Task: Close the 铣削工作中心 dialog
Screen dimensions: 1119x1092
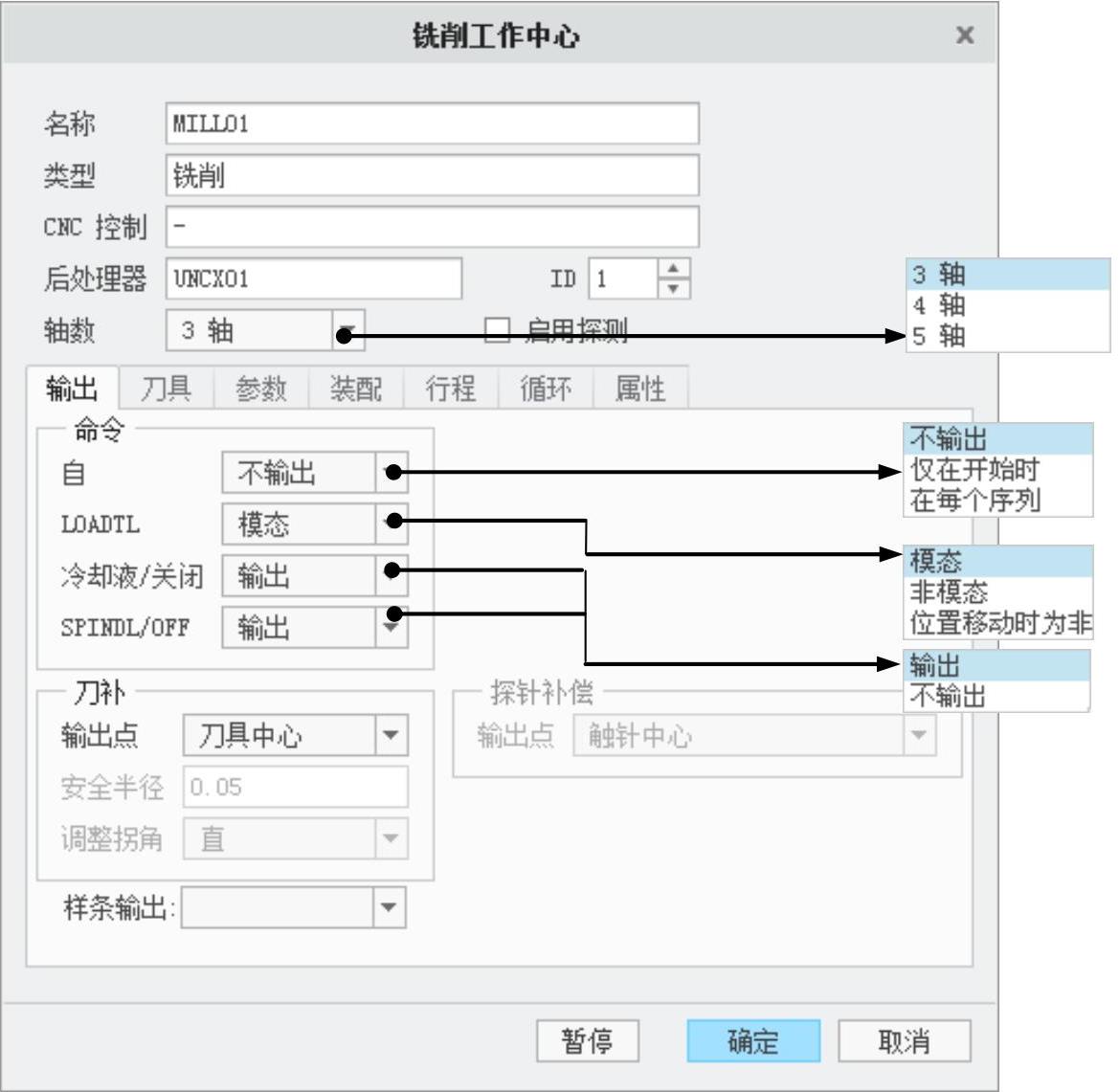Action: point(964,34)
